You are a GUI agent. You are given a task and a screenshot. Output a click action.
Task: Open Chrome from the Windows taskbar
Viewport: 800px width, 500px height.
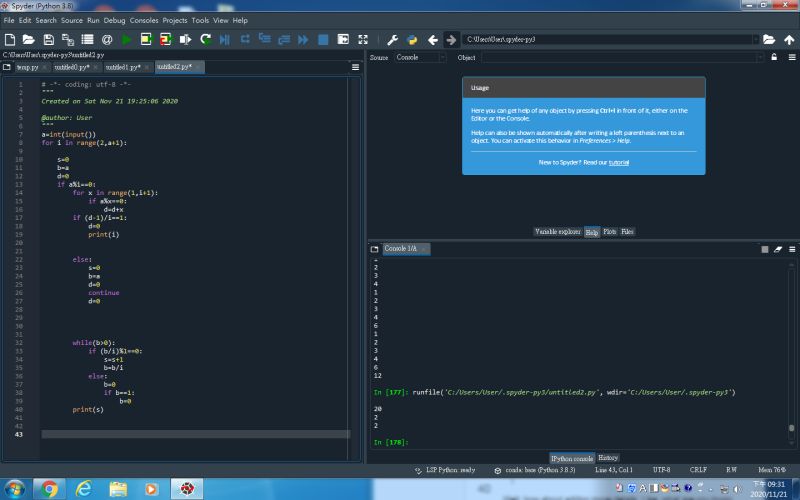coord(49,489)
